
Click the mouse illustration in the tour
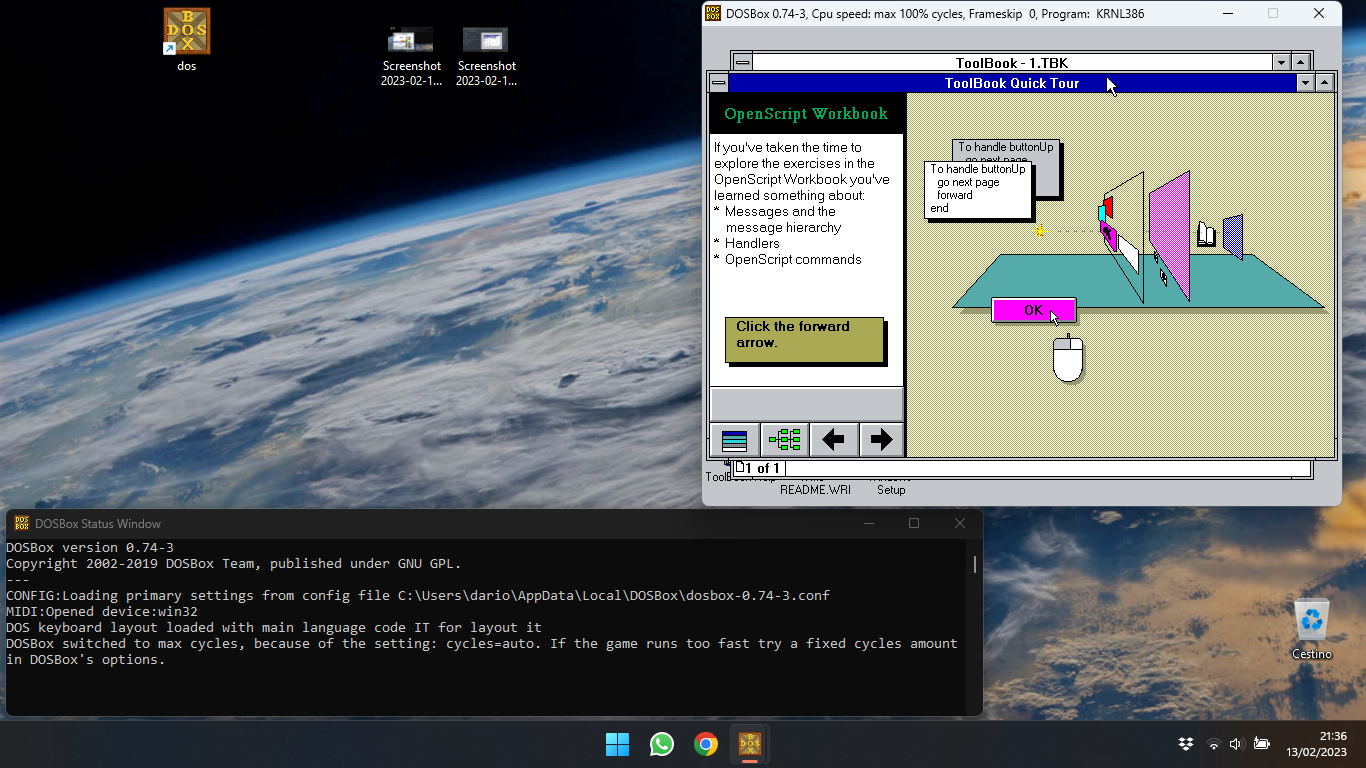pyautogui.click(x=1068, y=358)
